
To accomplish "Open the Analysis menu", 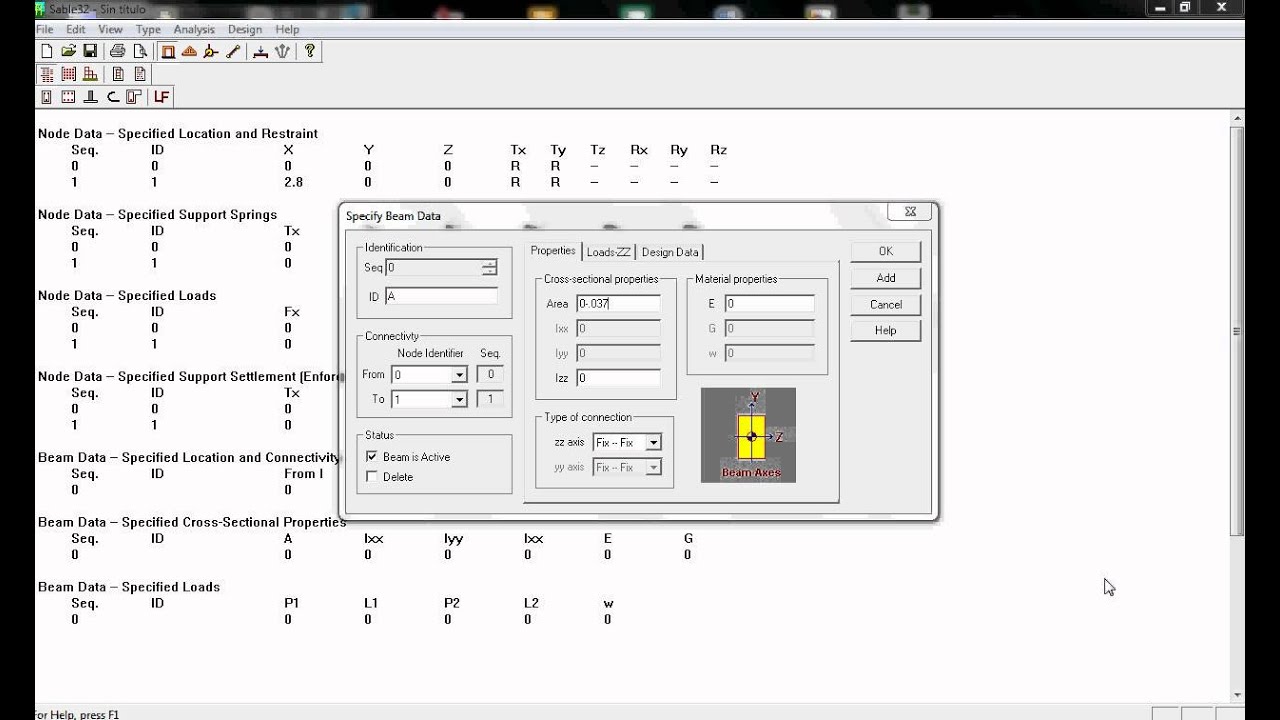I will coord(194,30).
